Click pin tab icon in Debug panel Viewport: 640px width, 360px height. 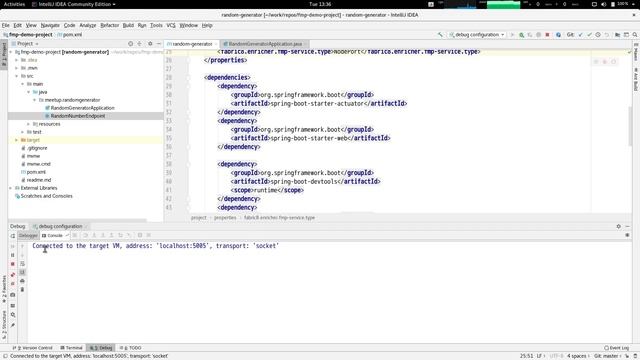[13, 325]
